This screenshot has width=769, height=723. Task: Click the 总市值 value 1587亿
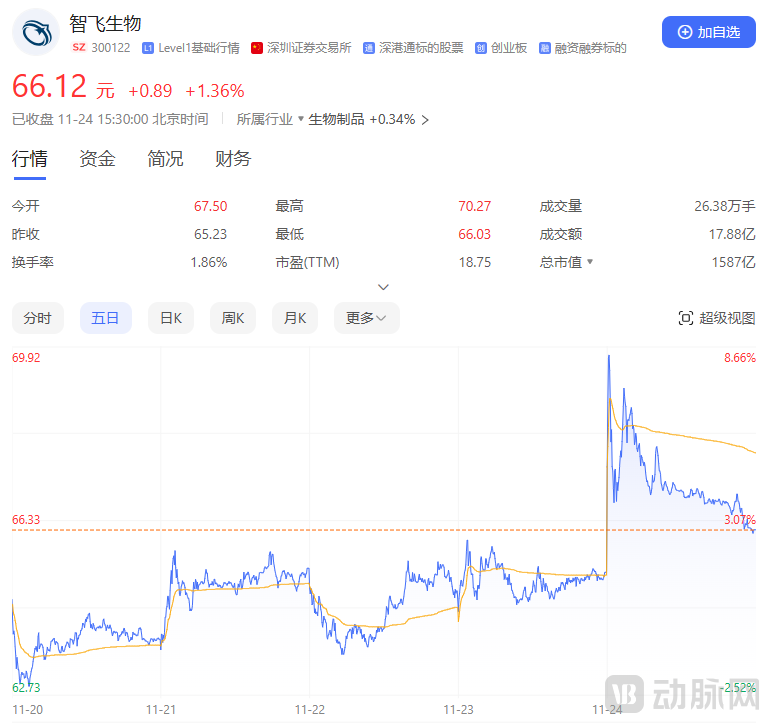tap(733, 262)
